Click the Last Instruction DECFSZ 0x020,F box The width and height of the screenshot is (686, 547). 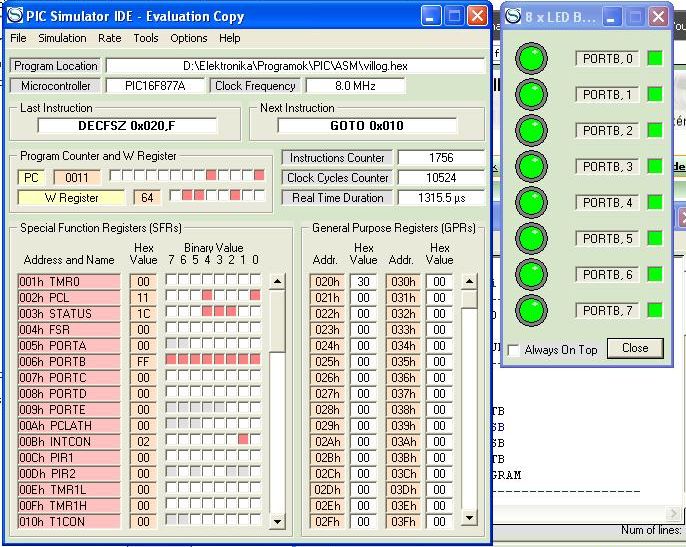pos(127,126)
